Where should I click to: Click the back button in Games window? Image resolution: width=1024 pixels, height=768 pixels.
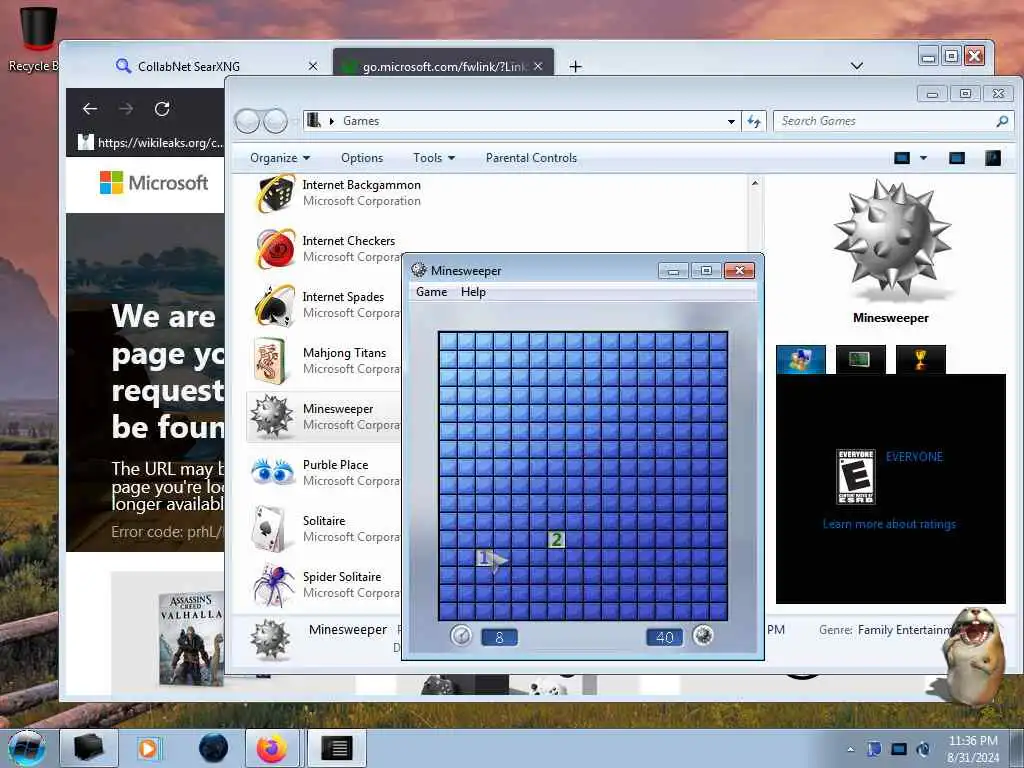[248, 121]
